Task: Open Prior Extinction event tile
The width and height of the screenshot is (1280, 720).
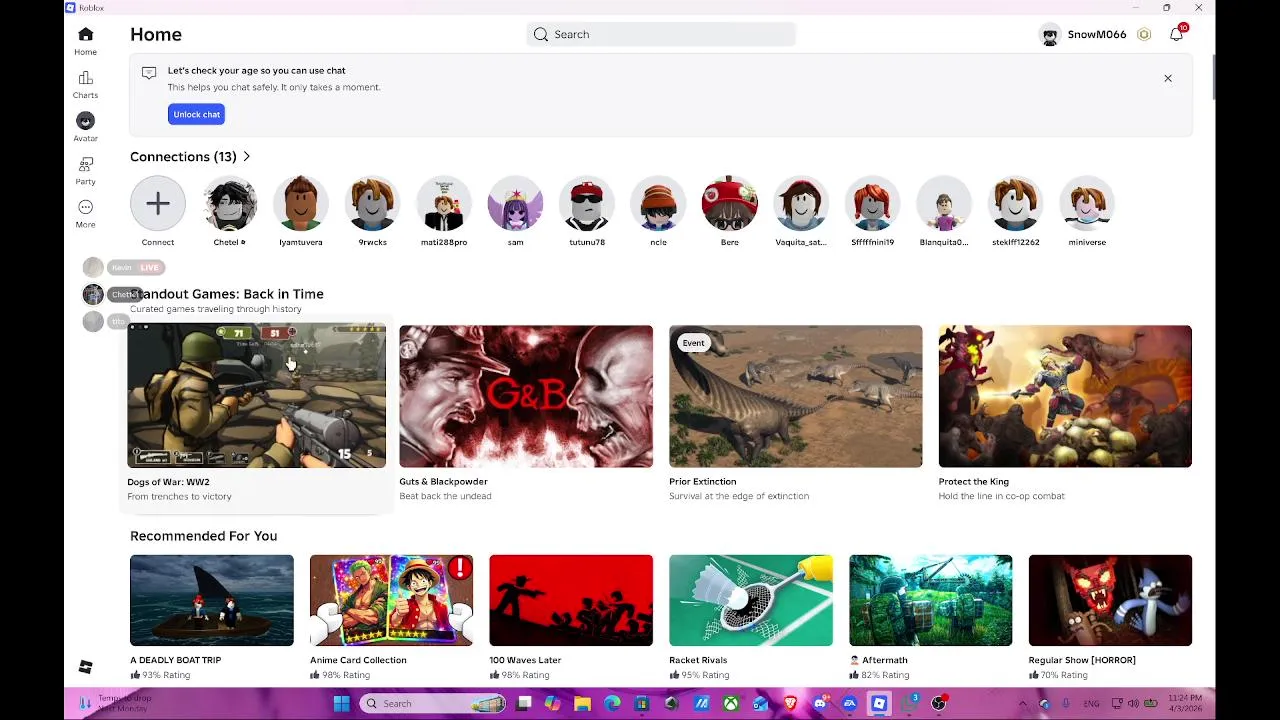Action: (x=796, y=396)
